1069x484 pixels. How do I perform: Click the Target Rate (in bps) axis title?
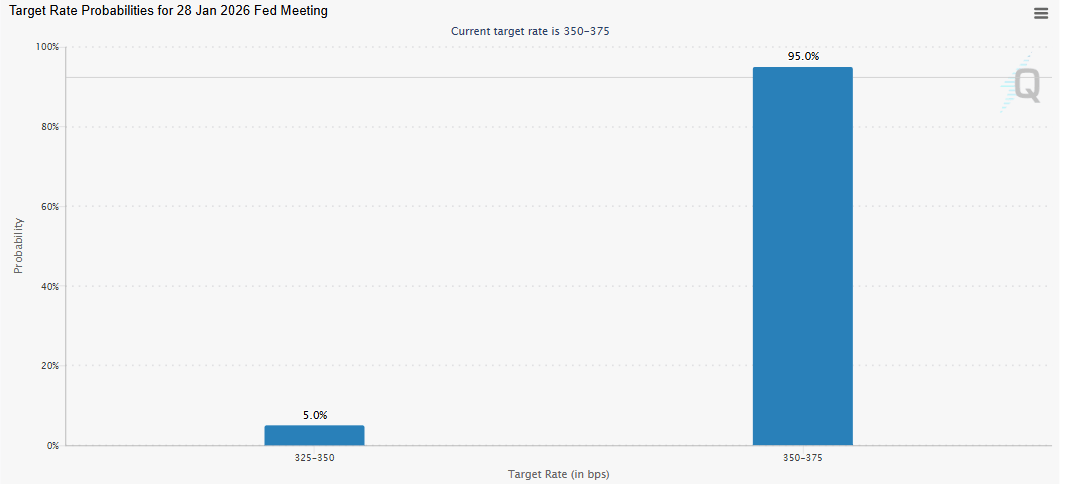click(558, 474)
